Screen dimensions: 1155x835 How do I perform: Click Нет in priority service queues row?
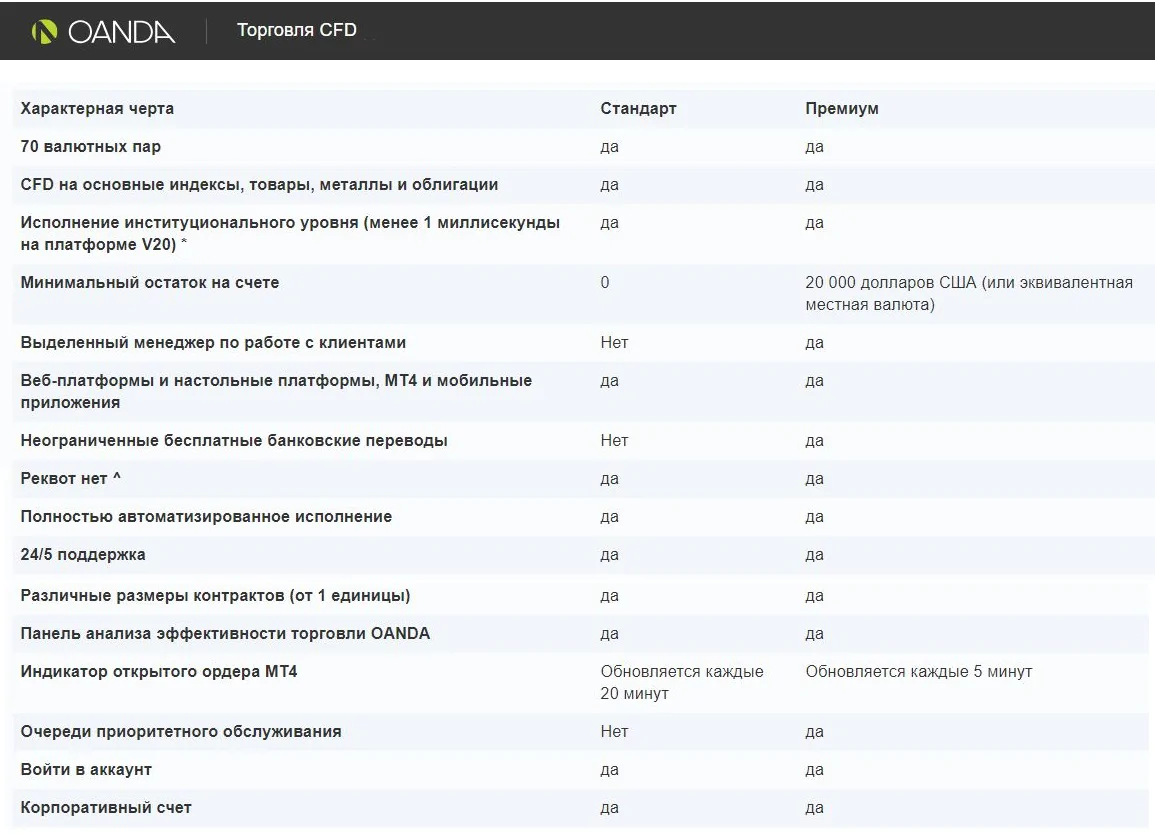click(x=614, y=731)
